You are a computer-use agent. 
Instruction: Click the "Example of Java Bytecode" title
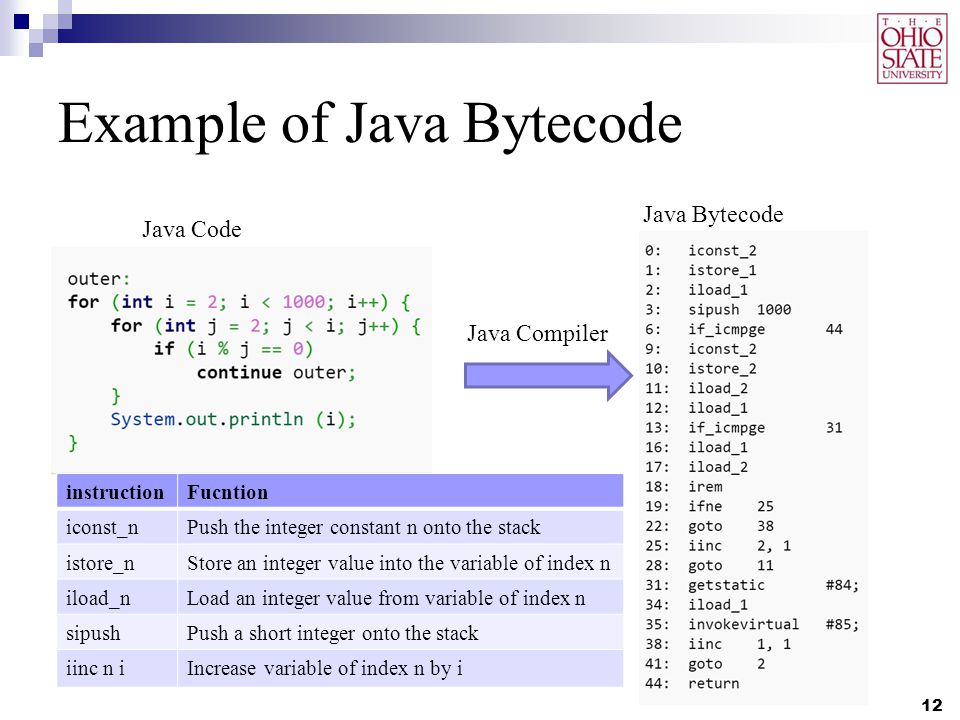point(370,124)
